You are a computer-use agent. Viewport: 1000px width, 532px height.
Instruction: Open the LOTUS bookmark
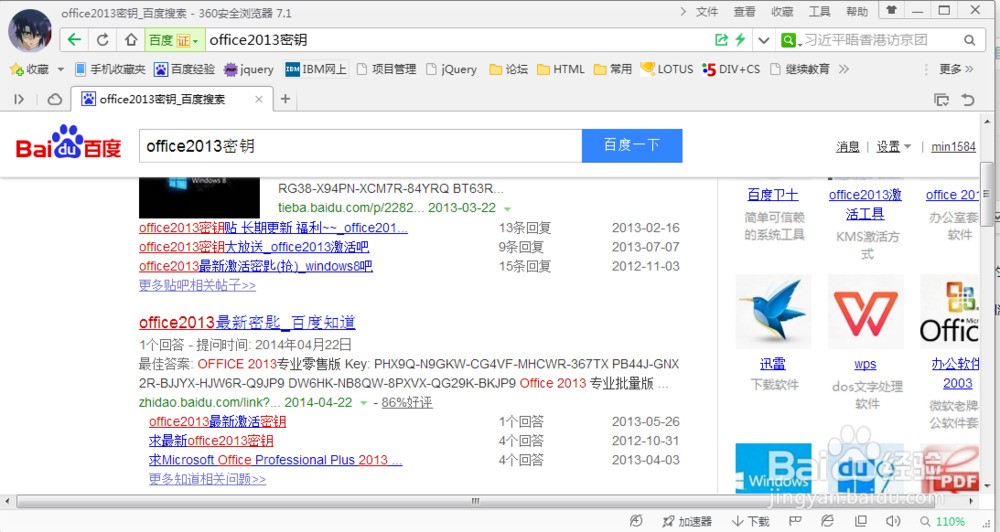[667, 69]
